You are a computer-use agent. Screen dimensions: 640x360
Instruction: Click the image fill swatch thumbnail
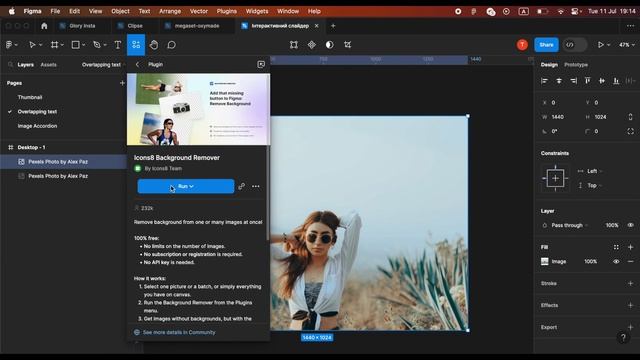pyautogui.click(x=544, y=262)
